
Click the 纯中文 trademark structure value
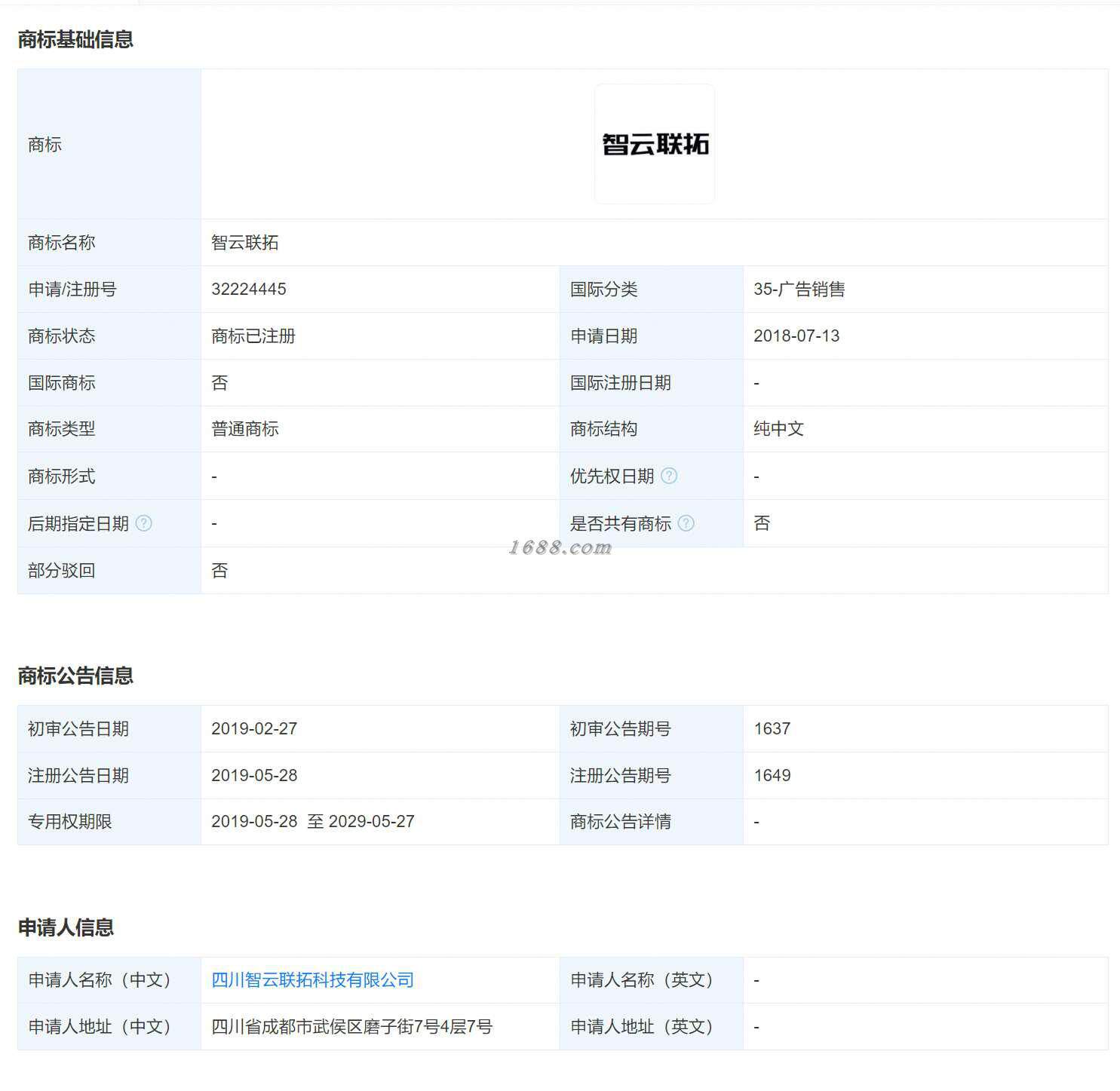point(779,428)
